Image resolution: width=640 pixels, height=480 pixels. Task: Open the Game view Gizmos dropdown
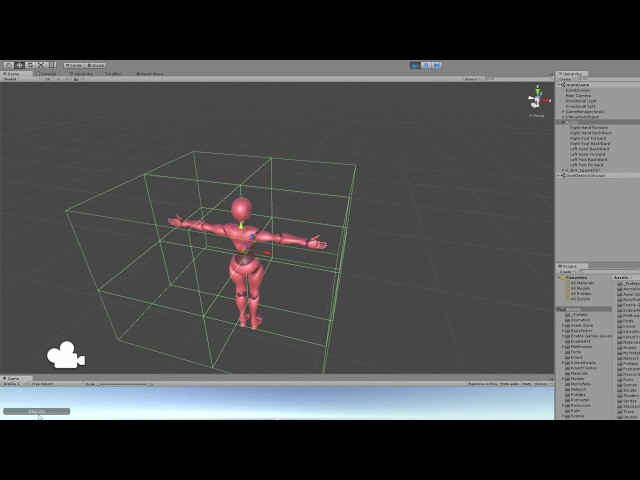point(543,384)
